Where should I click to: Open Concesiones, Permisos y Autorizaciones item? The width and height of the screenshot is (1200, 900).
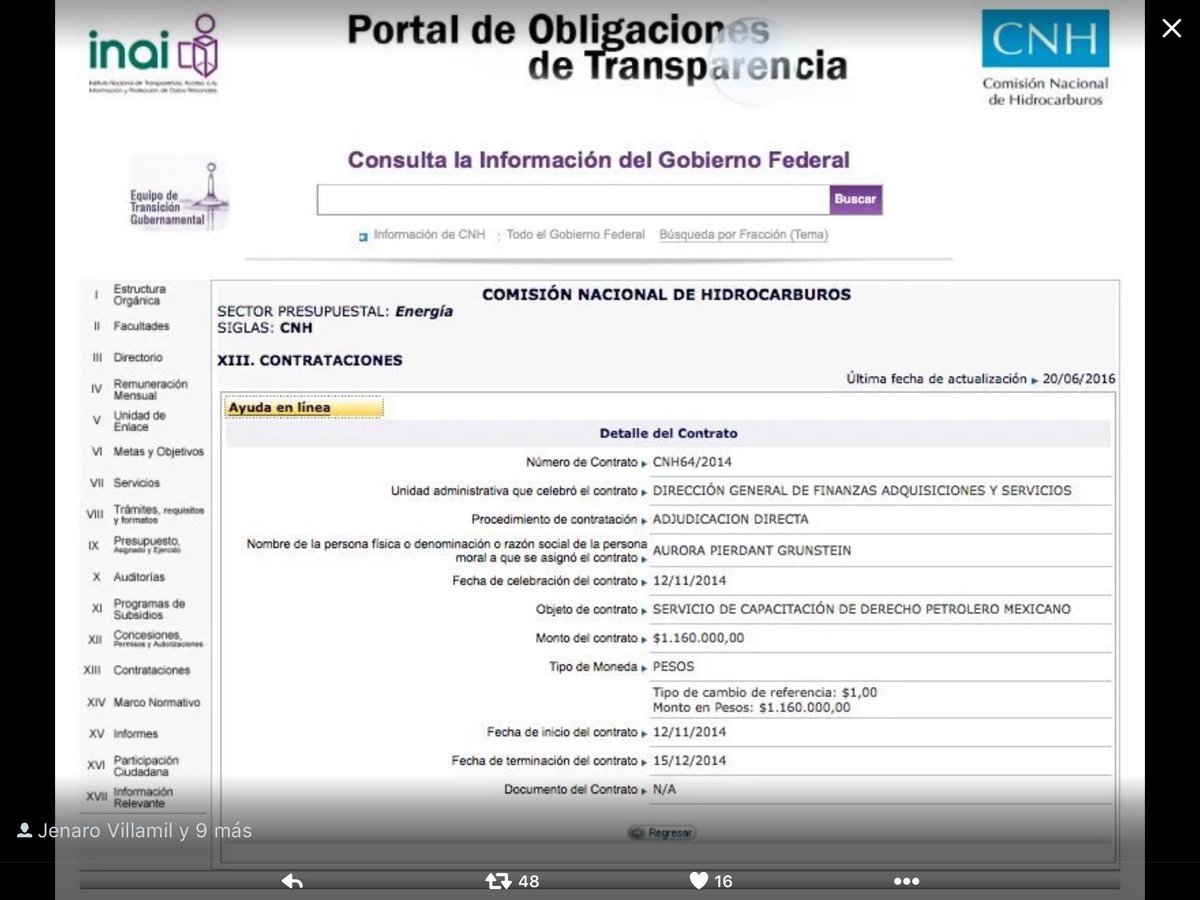[x=157, y=639]
